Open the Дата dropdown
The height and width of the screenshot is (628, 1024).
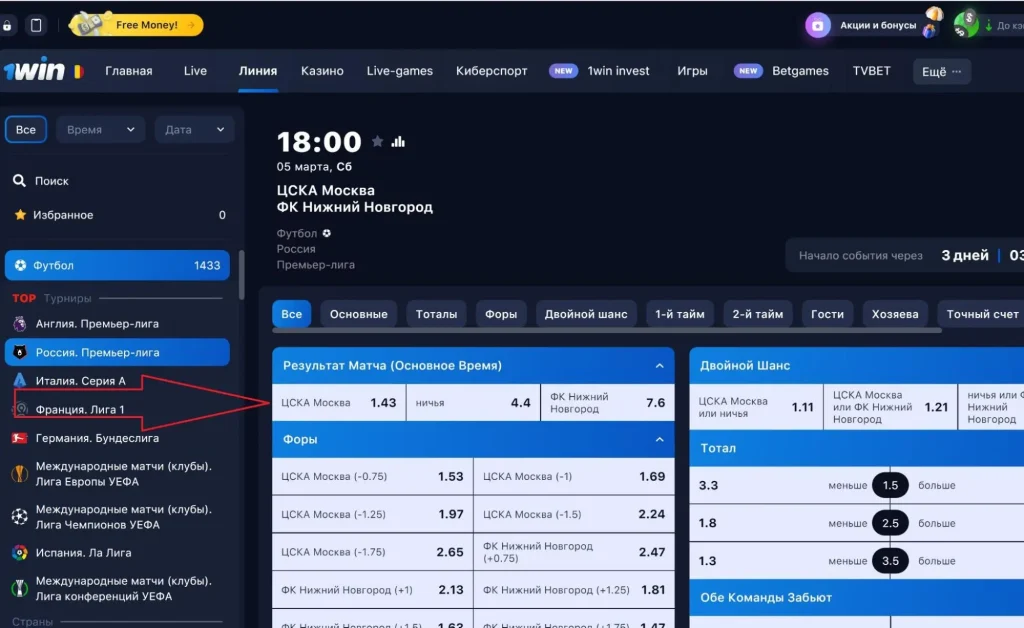click(194, 130)
